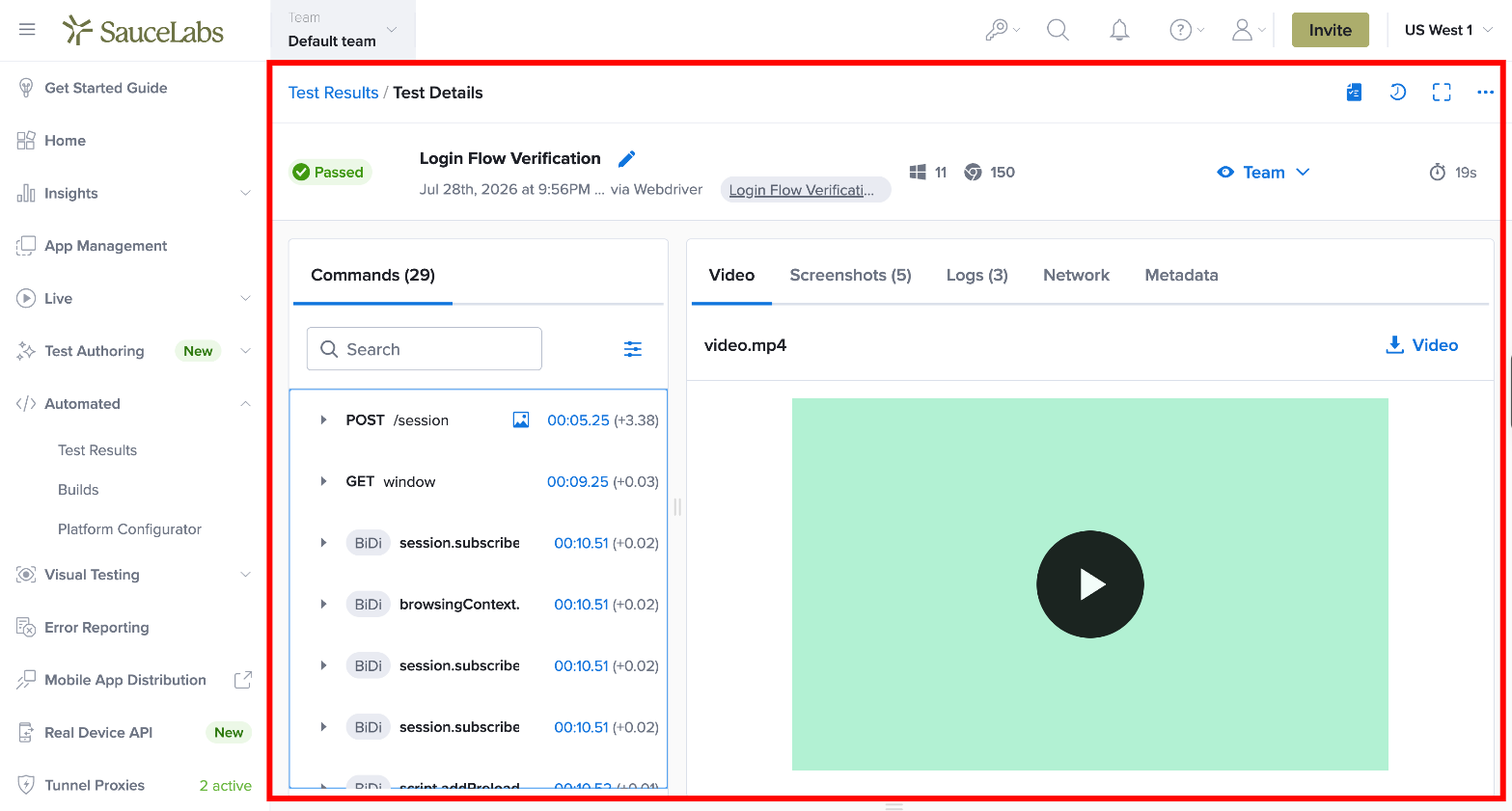Expand the browsingContext. command row
Image resolution: width=1512 pixels, height=811 pixels.
tap(323, 605)
